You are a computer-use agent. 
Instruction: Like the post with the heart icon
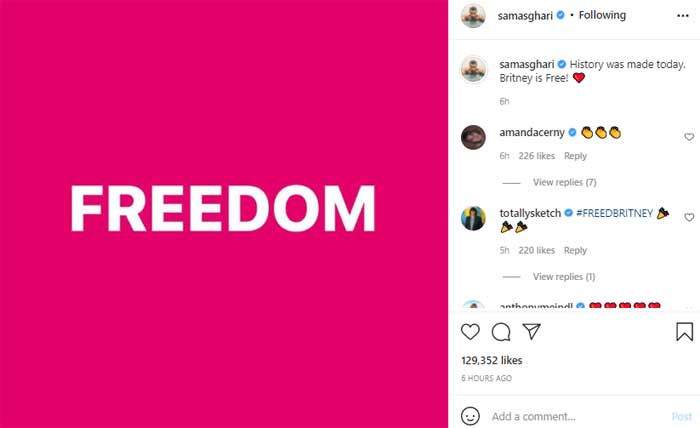click(x=470, y=332)
